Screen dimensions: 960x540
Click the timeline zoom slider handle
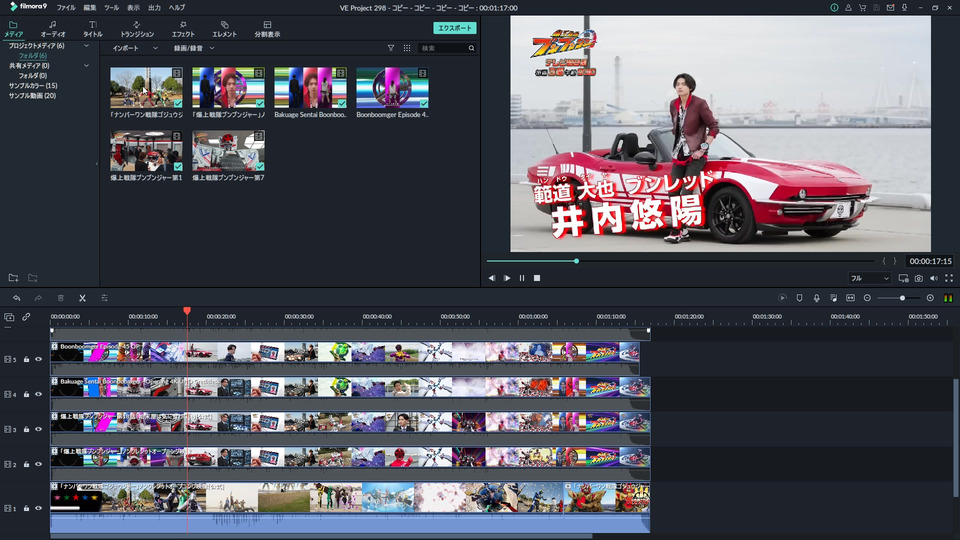point(902,298)
